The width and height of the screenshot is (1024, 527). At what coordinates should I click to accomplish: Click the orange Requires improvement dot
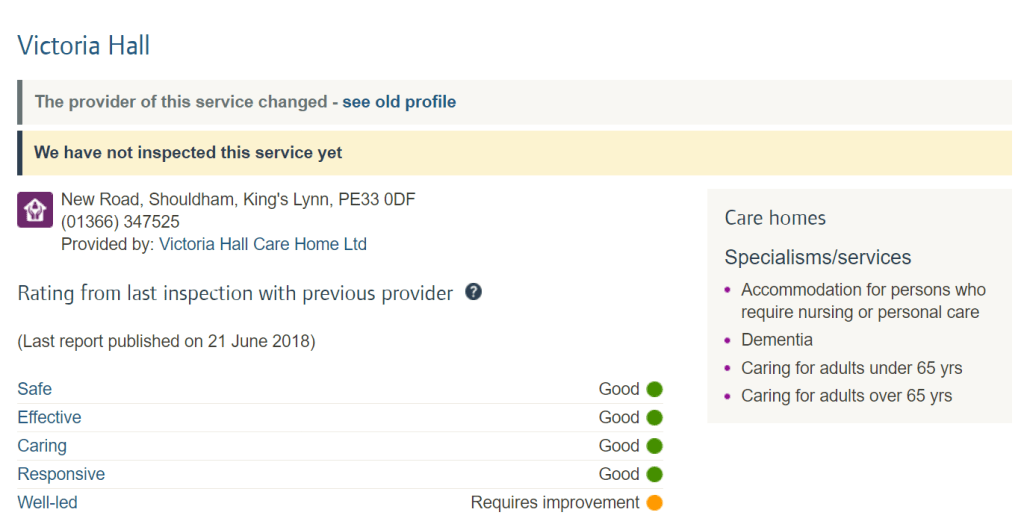coord(655,503)
